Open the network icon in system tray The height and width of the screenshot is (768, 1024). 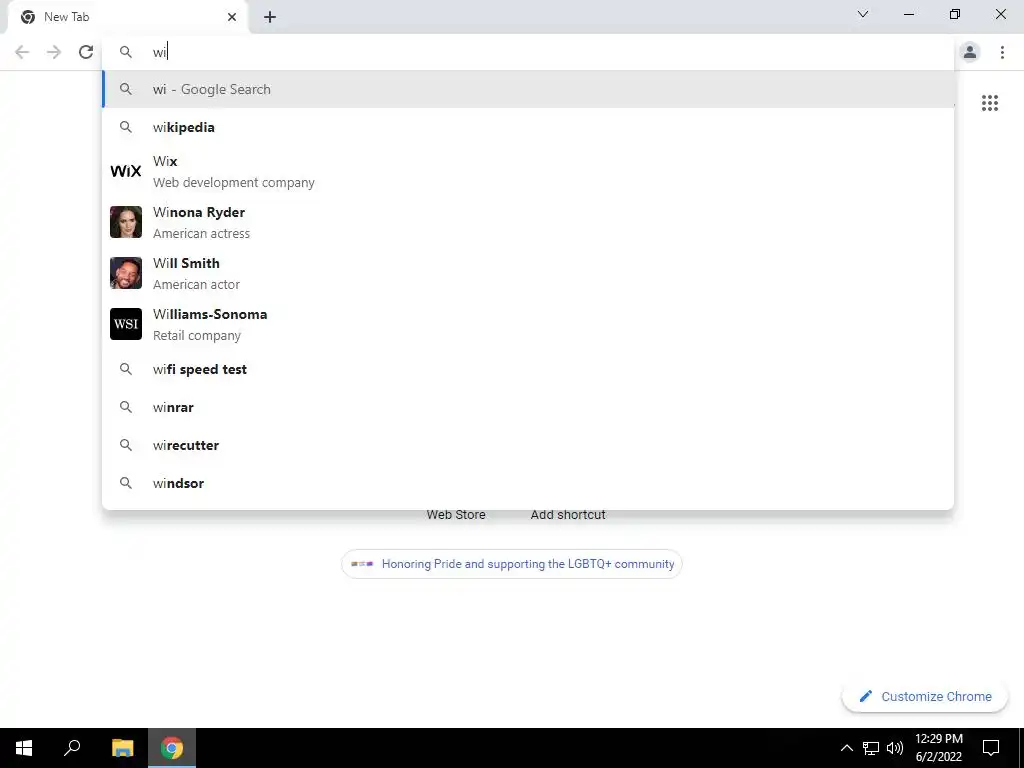(x=871, y=748)
